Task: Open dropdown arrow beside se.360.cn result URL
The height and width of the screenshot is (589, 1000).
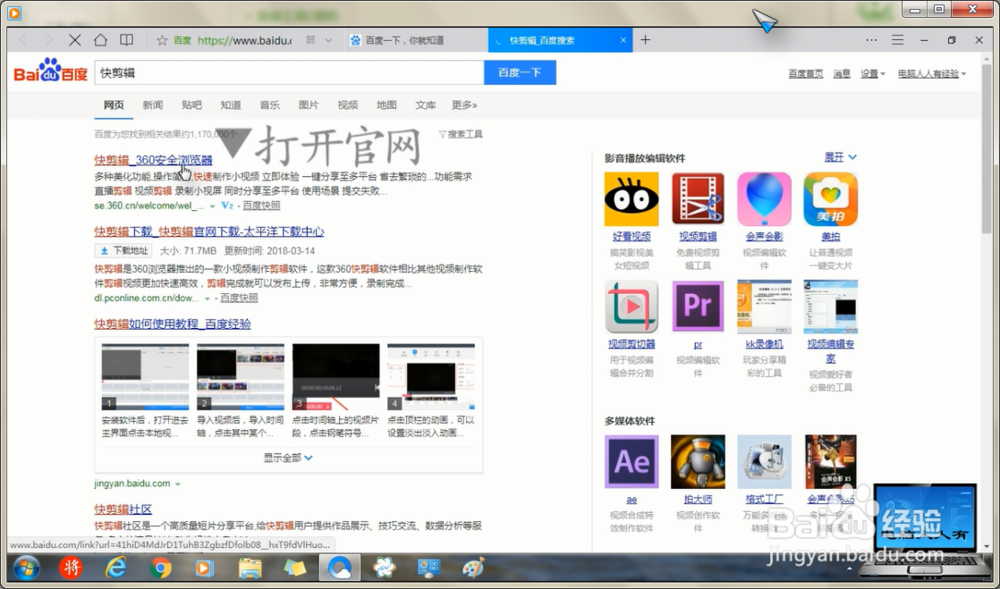Action: click(212, 206)
